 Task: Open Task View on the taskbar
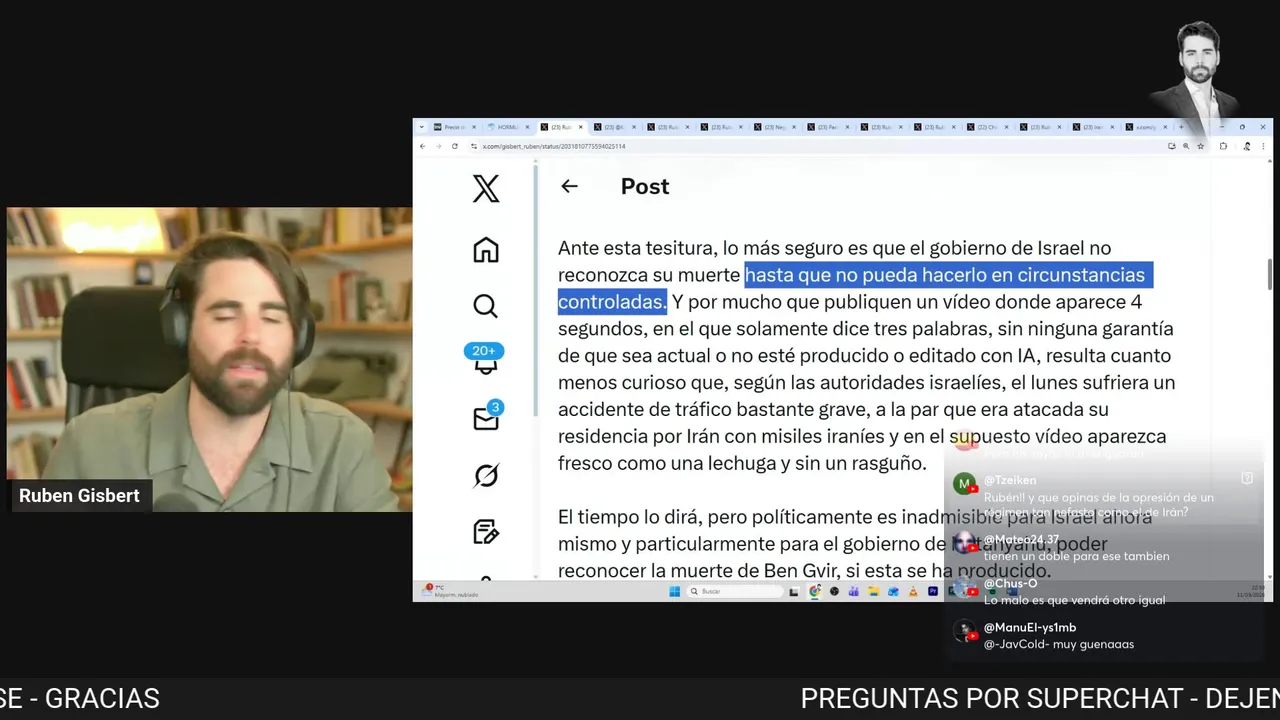click(794, 591)
